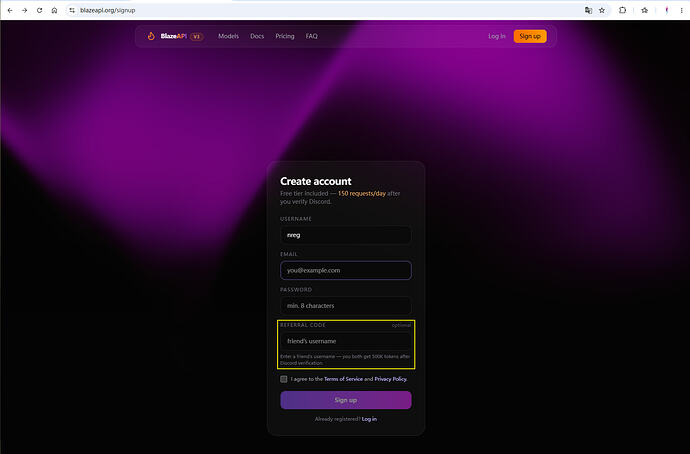The height and width of the screenshot is (454, 690).
Task: Click the translate page icon
Action: coord(588,10)
